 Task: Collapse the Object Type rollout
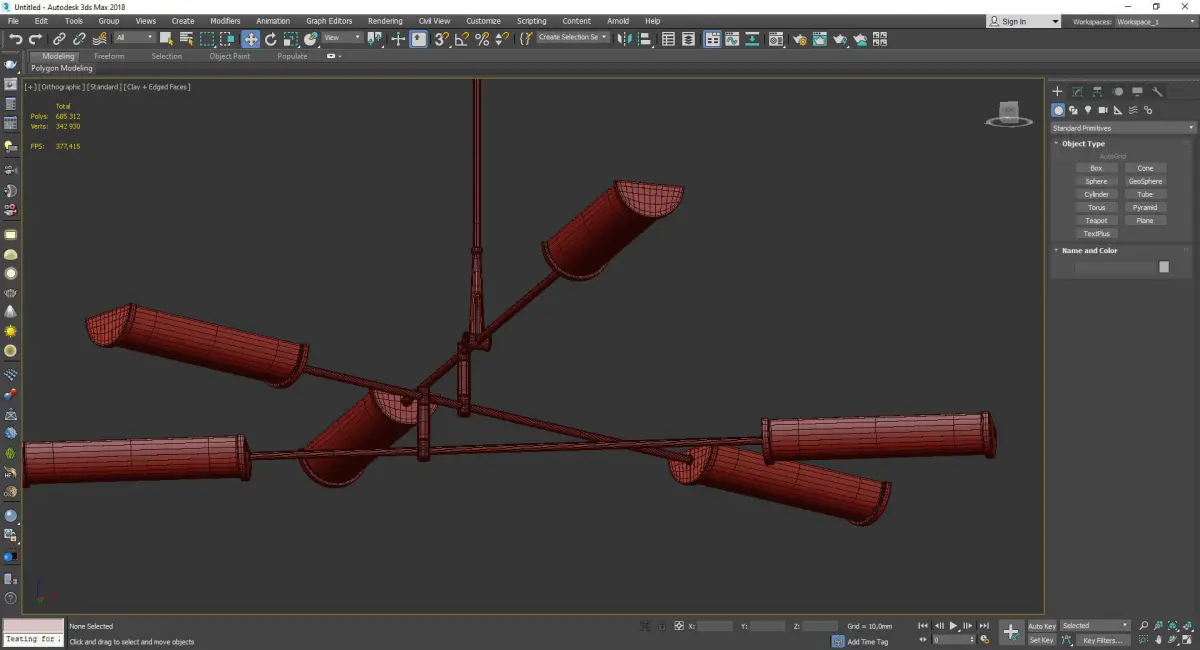click(1083, 144)
